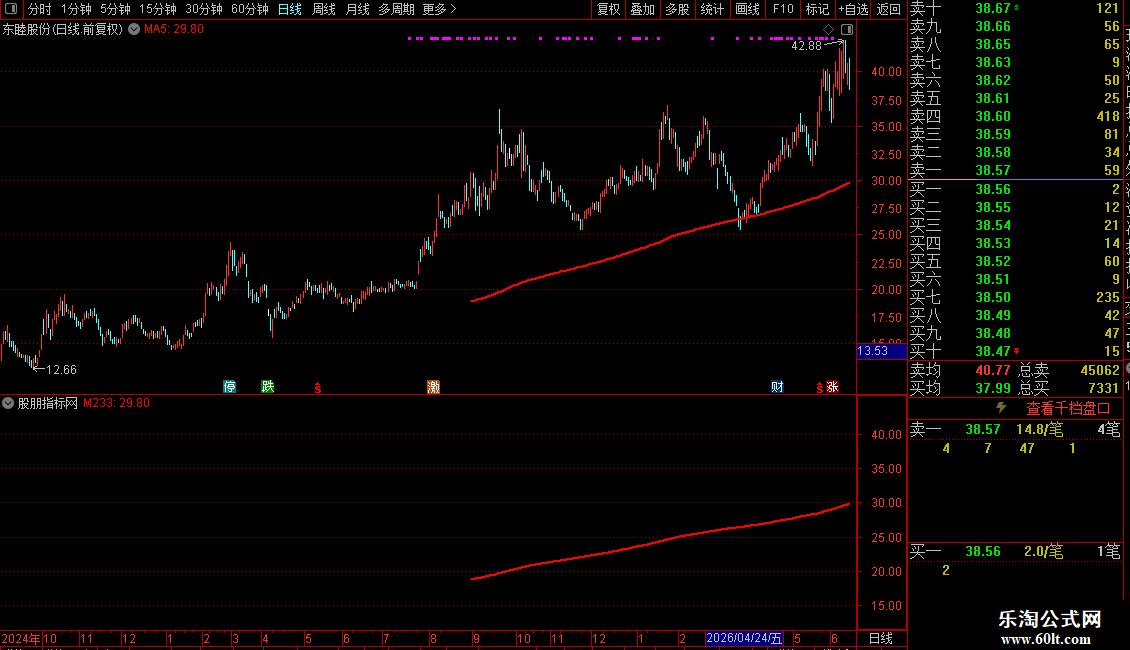Select the 30分钟 period
The image size is (1130, 650).
pyautogui.click(x=203, y=9)
